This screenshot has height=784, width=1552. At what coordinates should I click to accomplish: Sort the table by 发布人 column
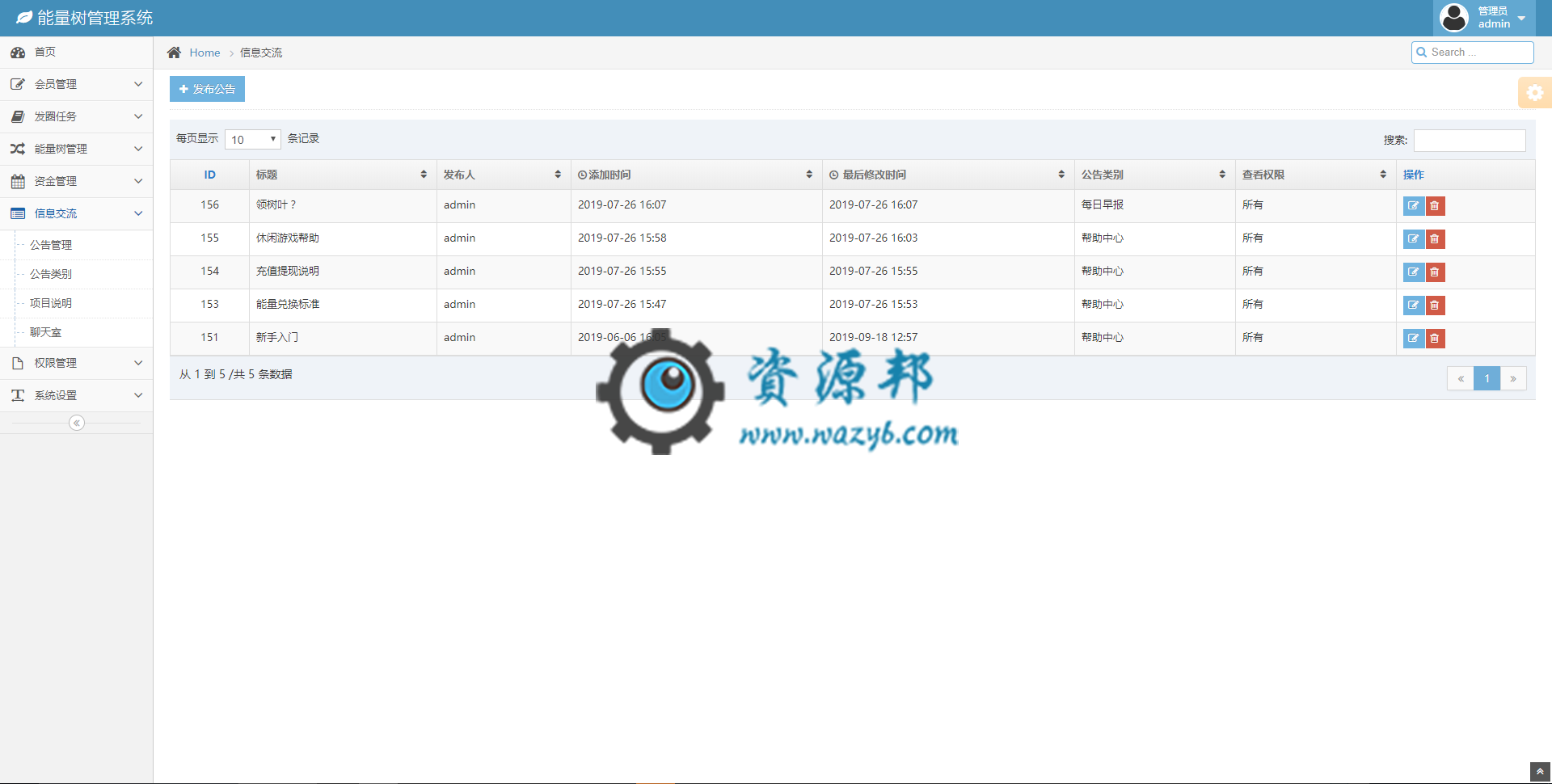[504, 175]
